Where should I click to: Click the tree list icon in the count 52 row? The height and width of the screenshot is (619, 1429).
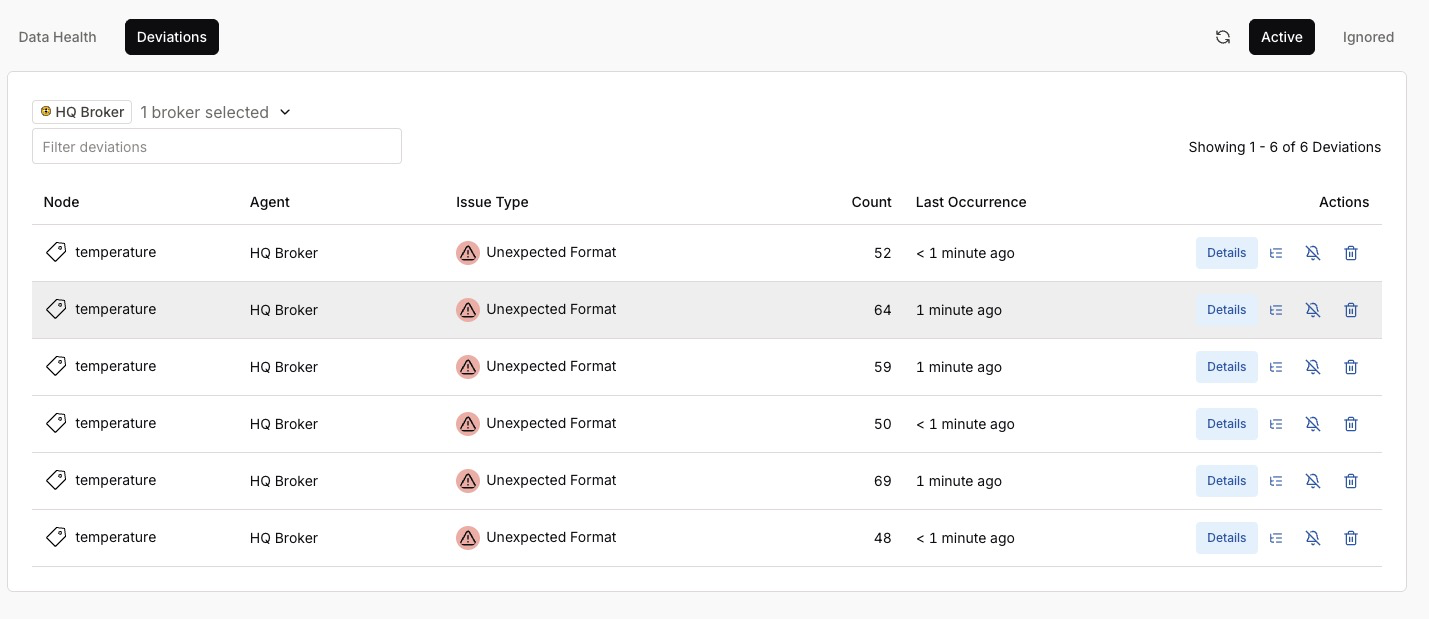tap(1276, 253)
